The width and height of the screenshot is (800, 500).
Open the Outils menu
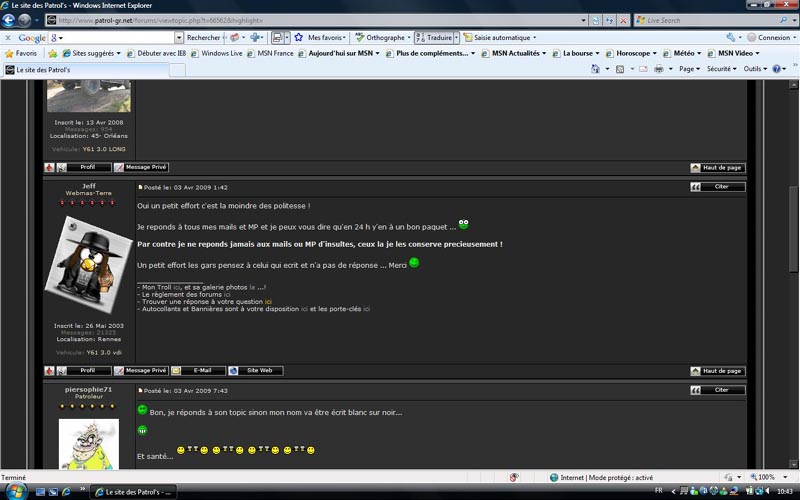coord(755,69)
